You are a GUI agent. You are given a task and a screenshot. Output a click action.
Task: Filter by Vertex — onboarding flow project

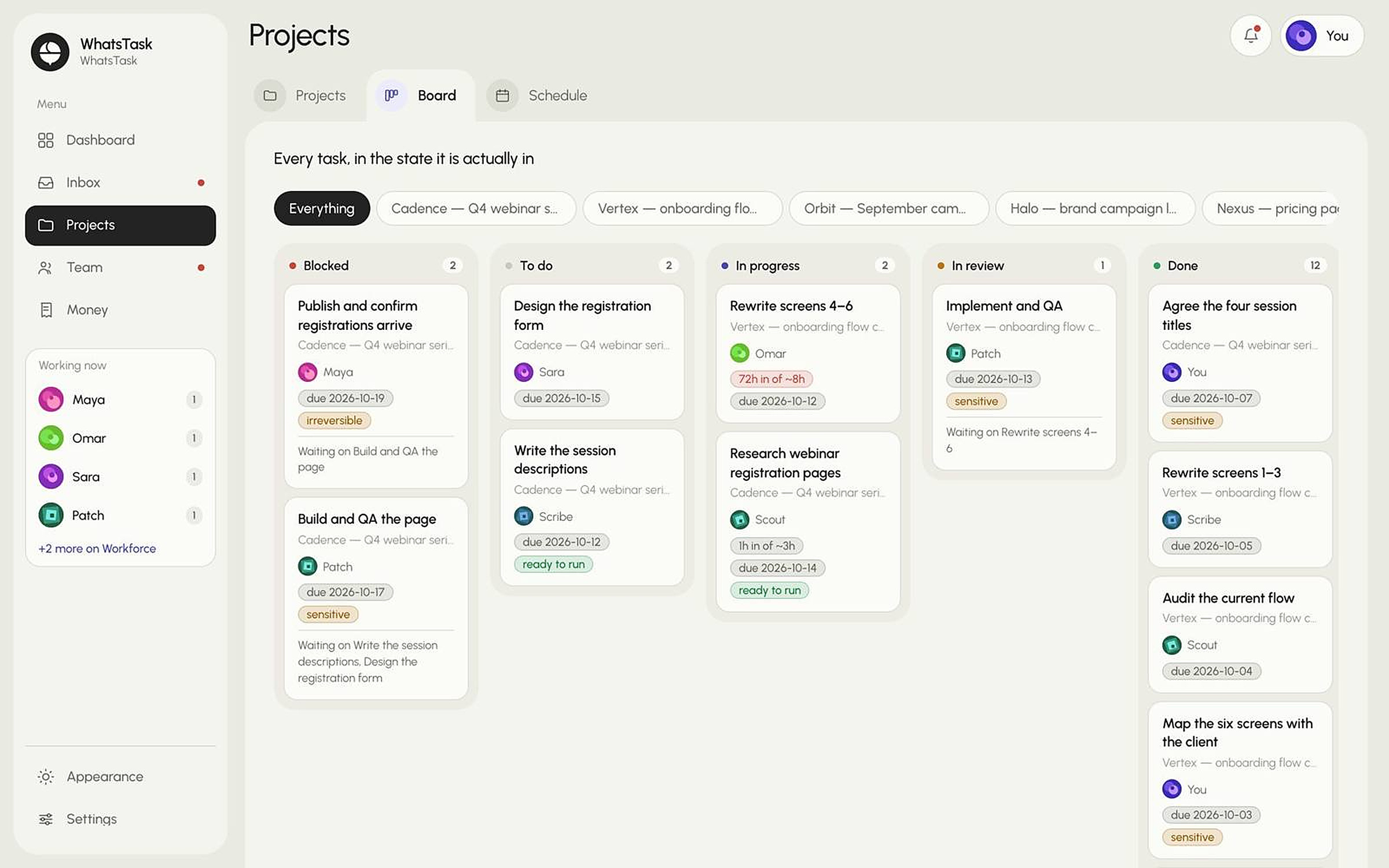pos(682,208)
